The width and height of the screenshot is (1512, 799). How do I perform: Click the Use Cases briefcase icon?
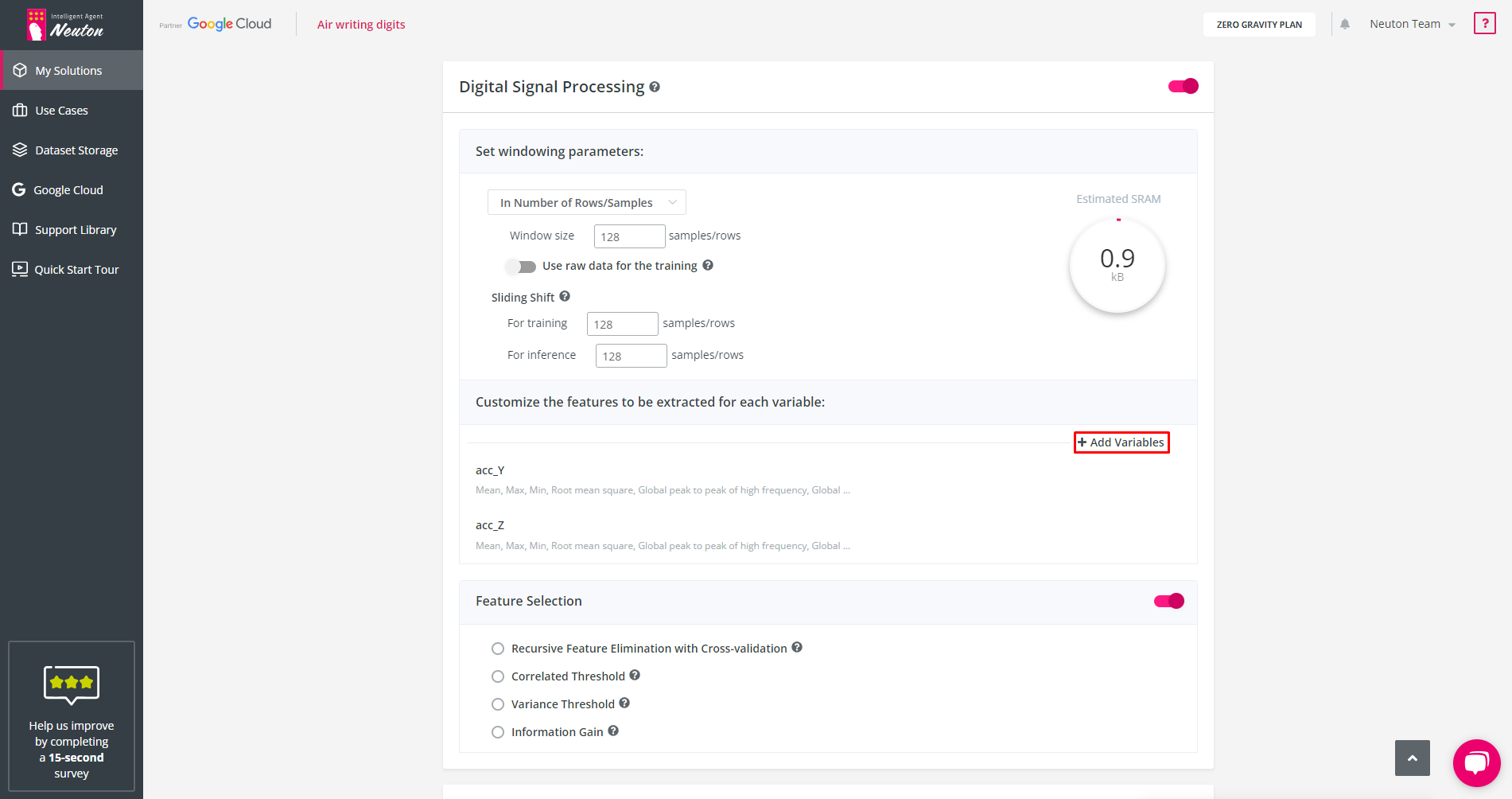point(20,110)
